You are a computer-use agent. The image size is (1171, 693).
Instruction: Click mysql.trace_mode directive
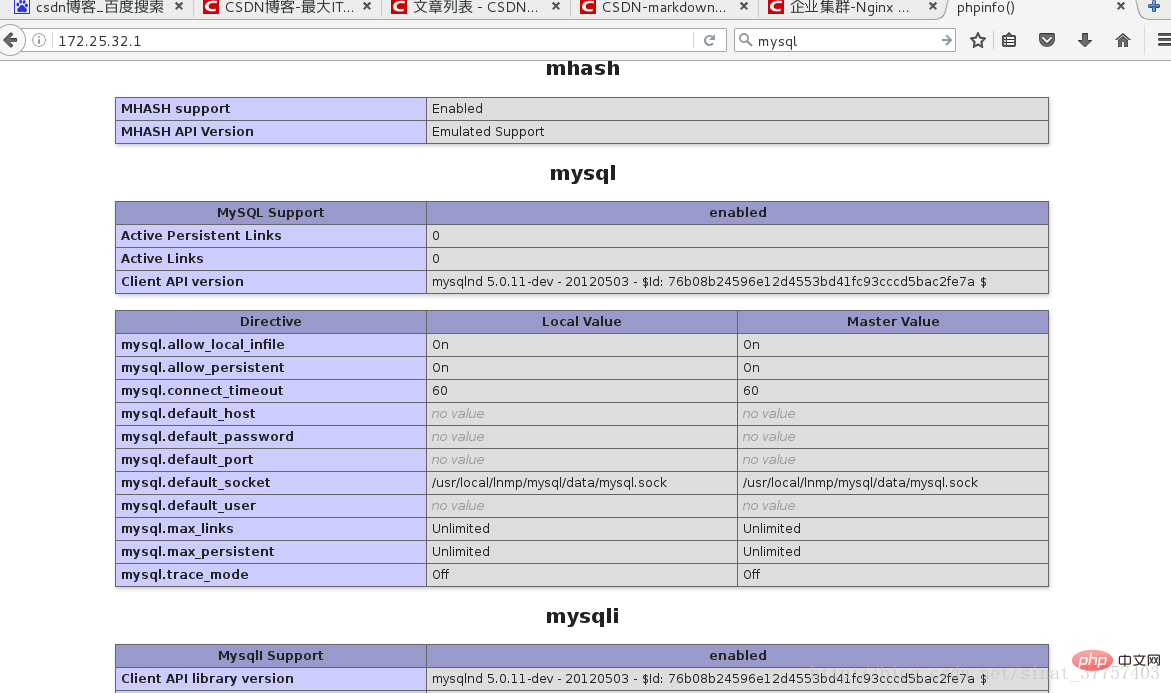(184, 574)
